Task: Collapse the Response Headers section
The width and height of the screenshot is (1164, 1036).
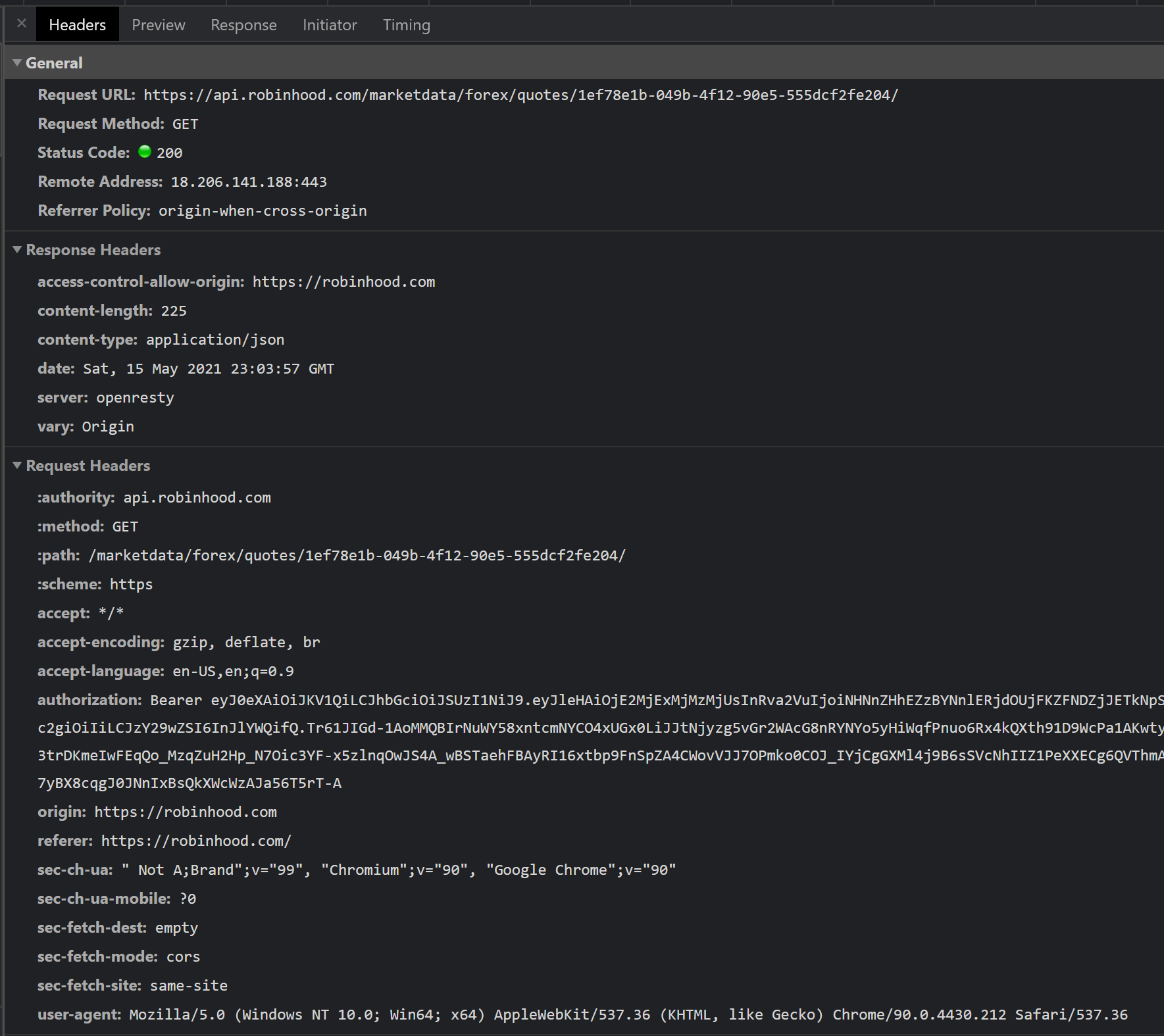Action: pyautogui.click(x=17, y=249)
